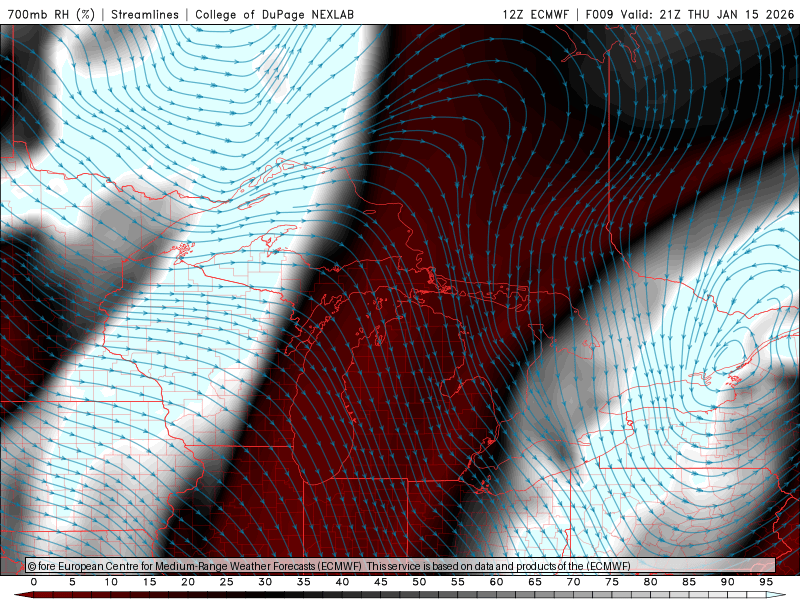Viewport: 800px width, 600px height.
Task: Click the '85' value on color scale
Action: pos(689,582)
